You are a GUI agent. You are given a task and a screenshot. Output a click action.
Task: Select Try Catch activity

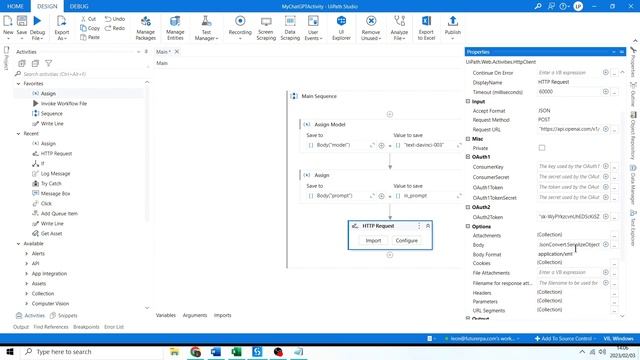(51, 184)
